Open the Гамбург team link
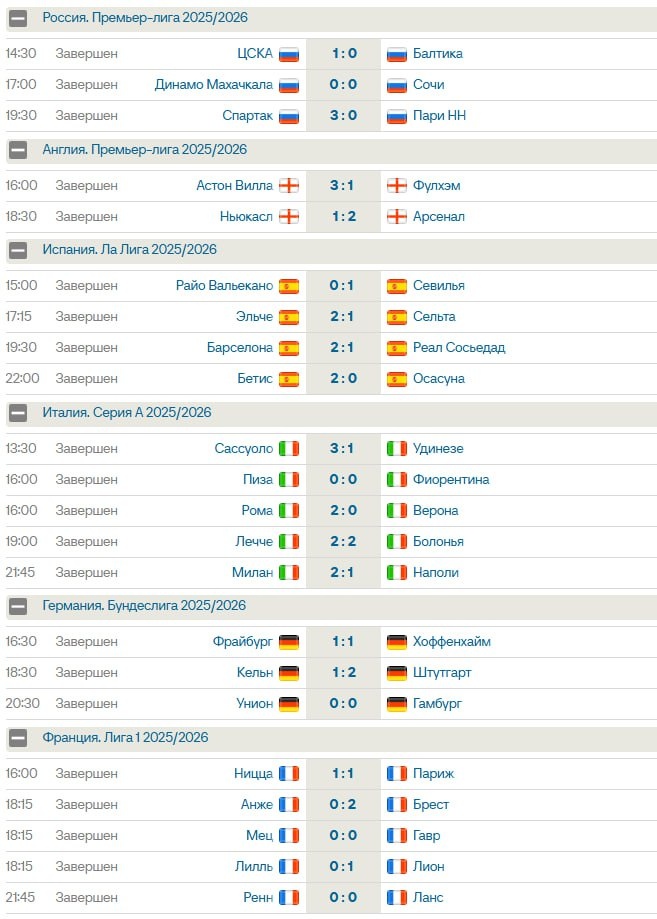This screenshot has width=657, height=919. 437,703
